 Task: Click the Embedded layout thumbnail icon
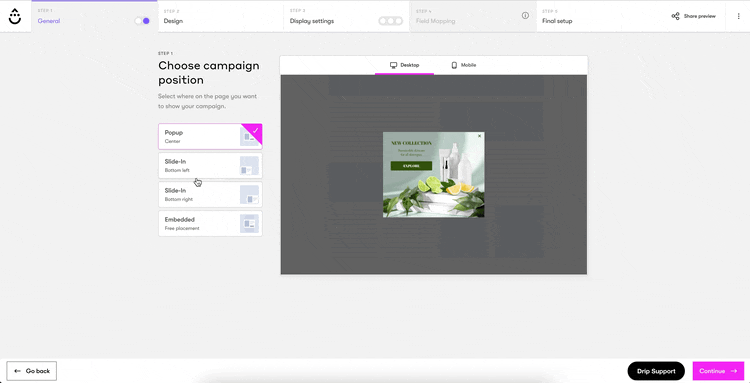coord(249,223)
